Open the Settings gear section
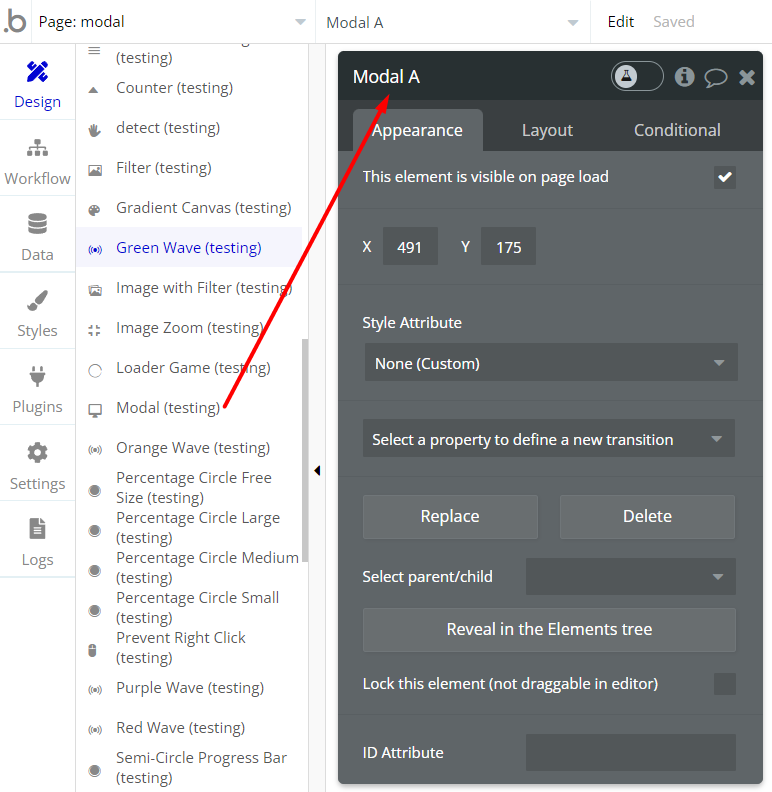The image size is (772, 792). click(x=37, y=466)
